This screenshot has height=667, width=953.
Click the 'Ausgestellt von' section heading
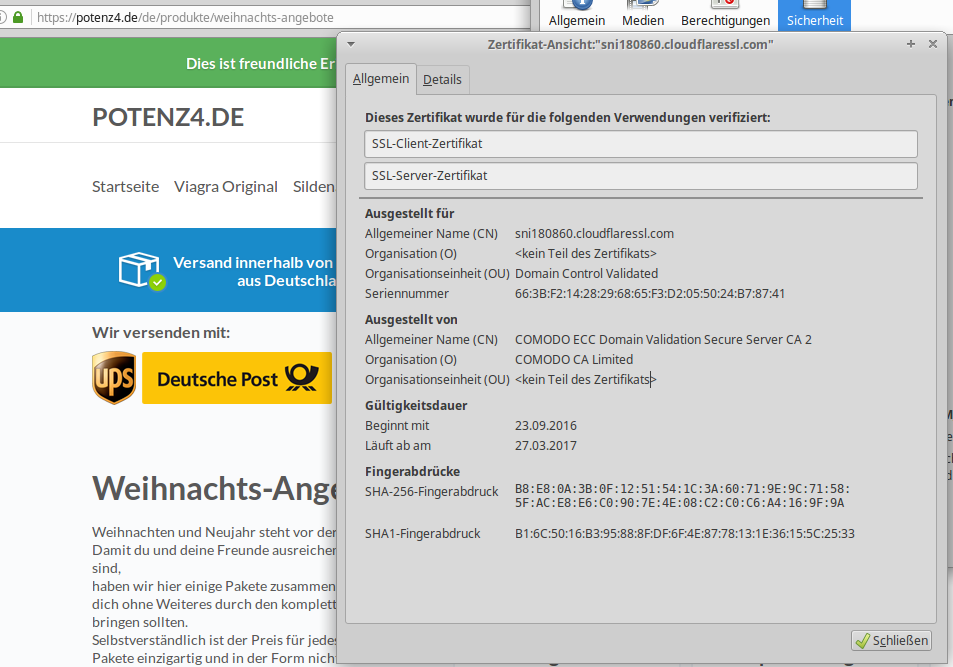(x=411, y=320)
